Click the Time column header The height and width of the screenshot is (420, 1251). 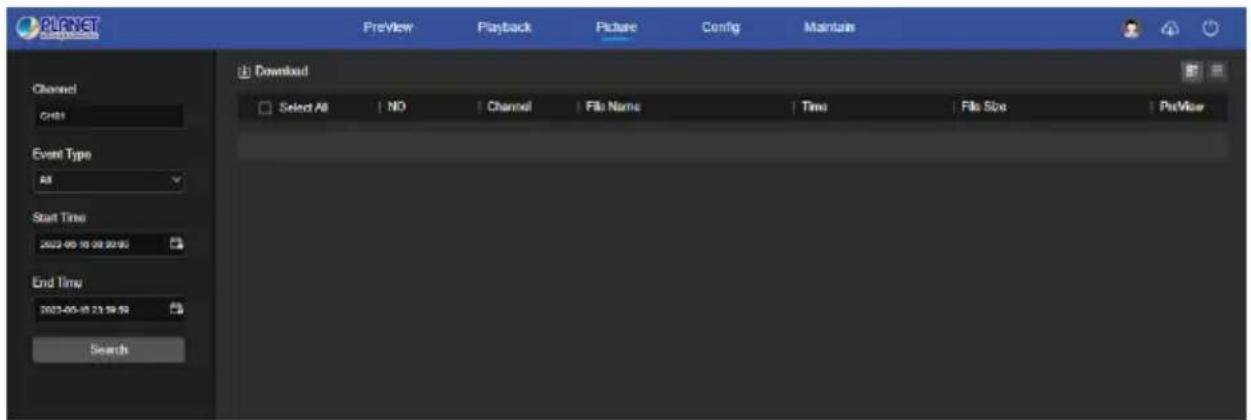(x=813, y=106)
